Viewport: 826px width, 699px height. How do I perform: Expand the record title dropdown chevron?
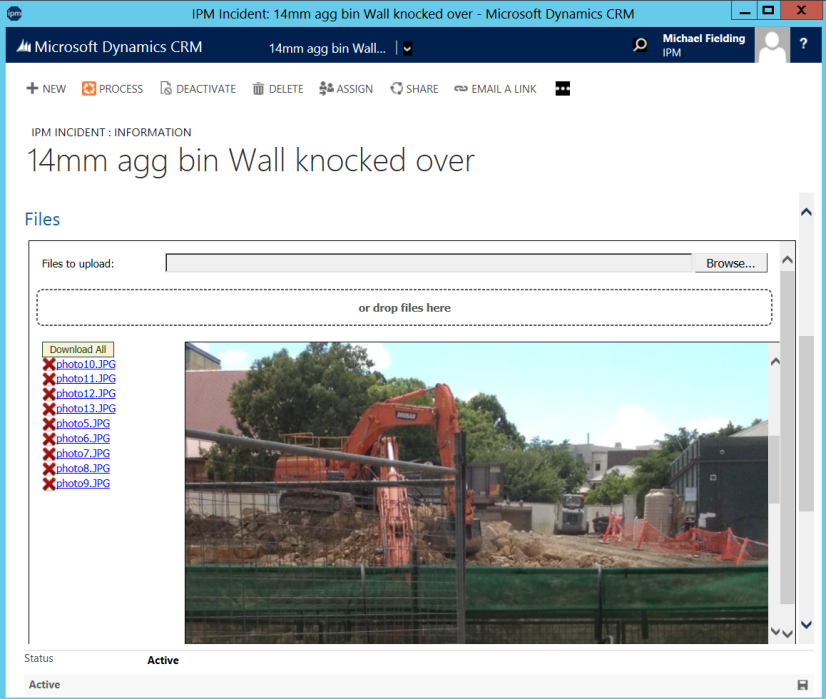tap(407, 48)
